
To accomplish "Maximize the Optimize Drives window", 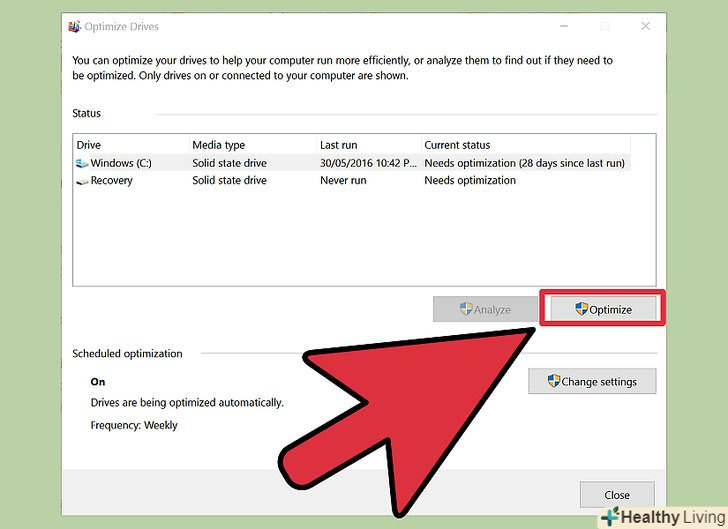I will point(604,26).
